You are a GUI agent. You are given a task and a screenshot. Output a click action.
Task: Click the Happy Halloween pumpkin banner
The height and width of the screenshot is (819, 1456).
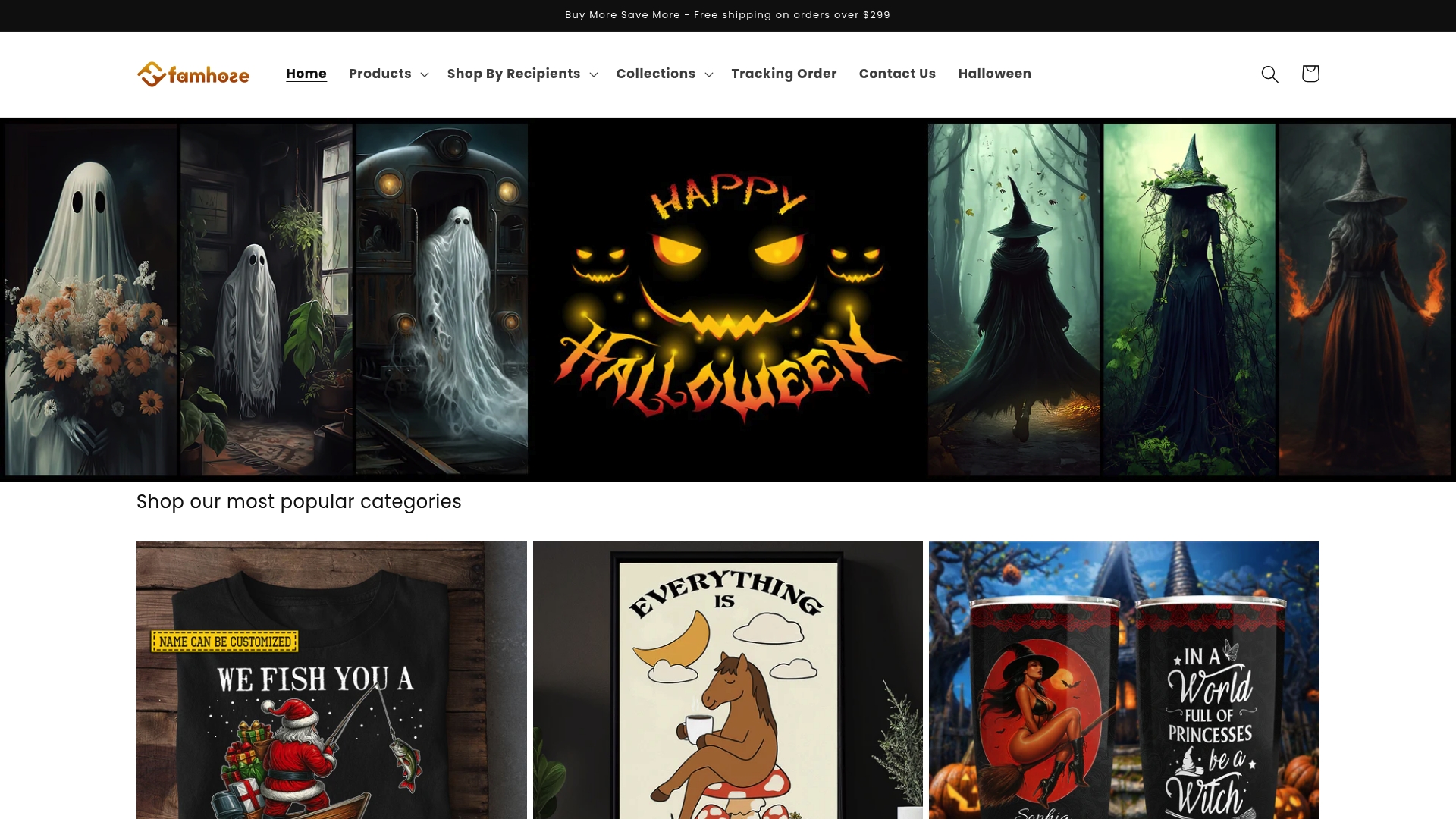point(727,300)
